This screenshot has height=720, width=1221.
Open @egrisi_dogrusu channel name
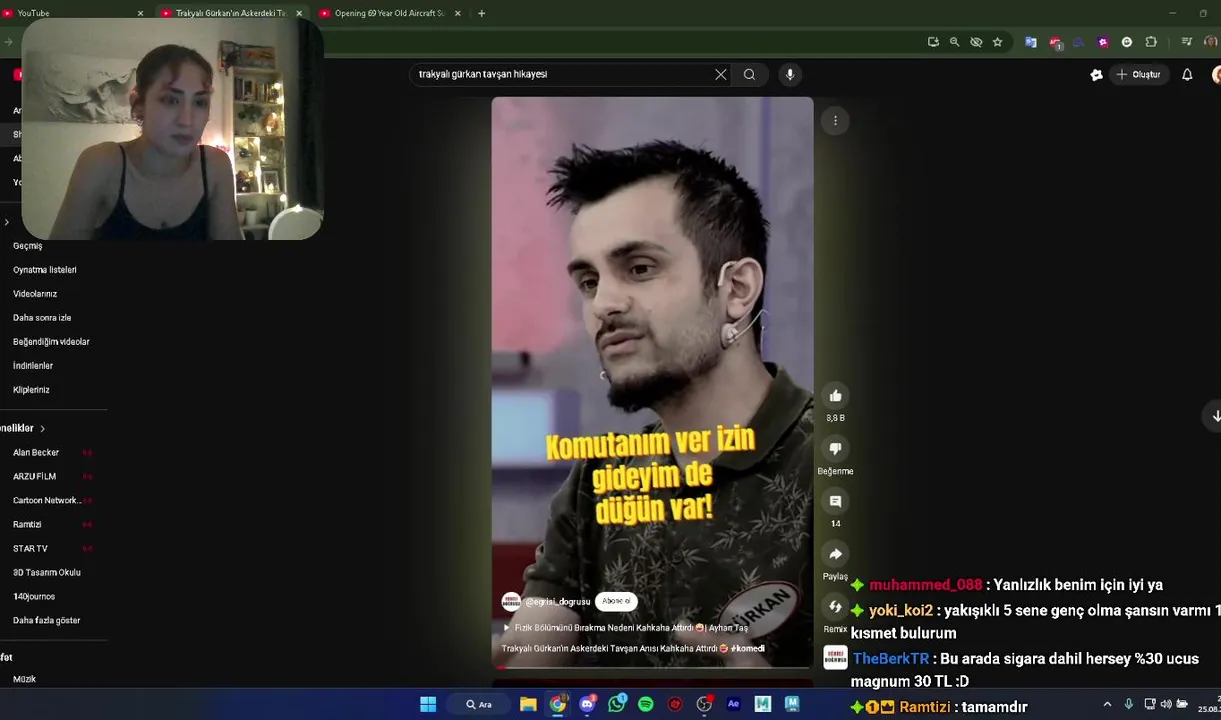point(558,602)
